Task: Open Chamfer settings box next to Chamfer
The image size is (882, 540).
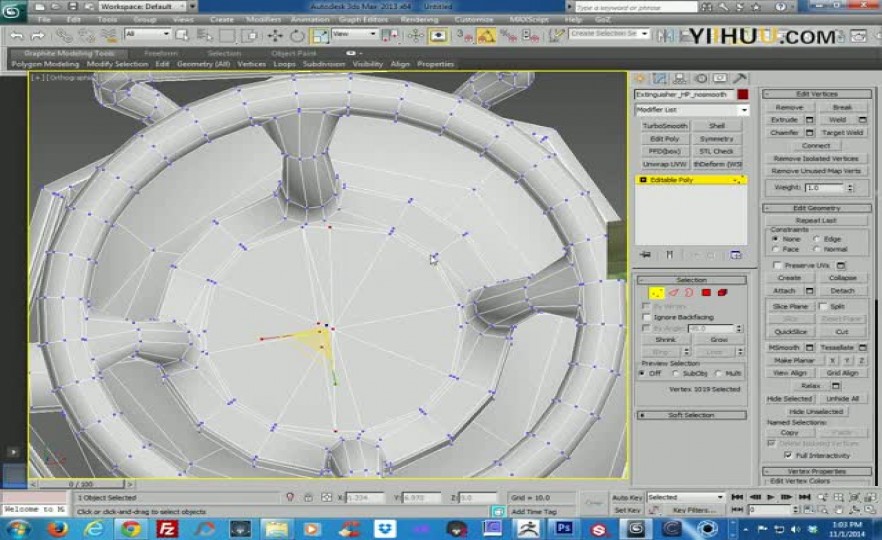Action: pos(809,133)
